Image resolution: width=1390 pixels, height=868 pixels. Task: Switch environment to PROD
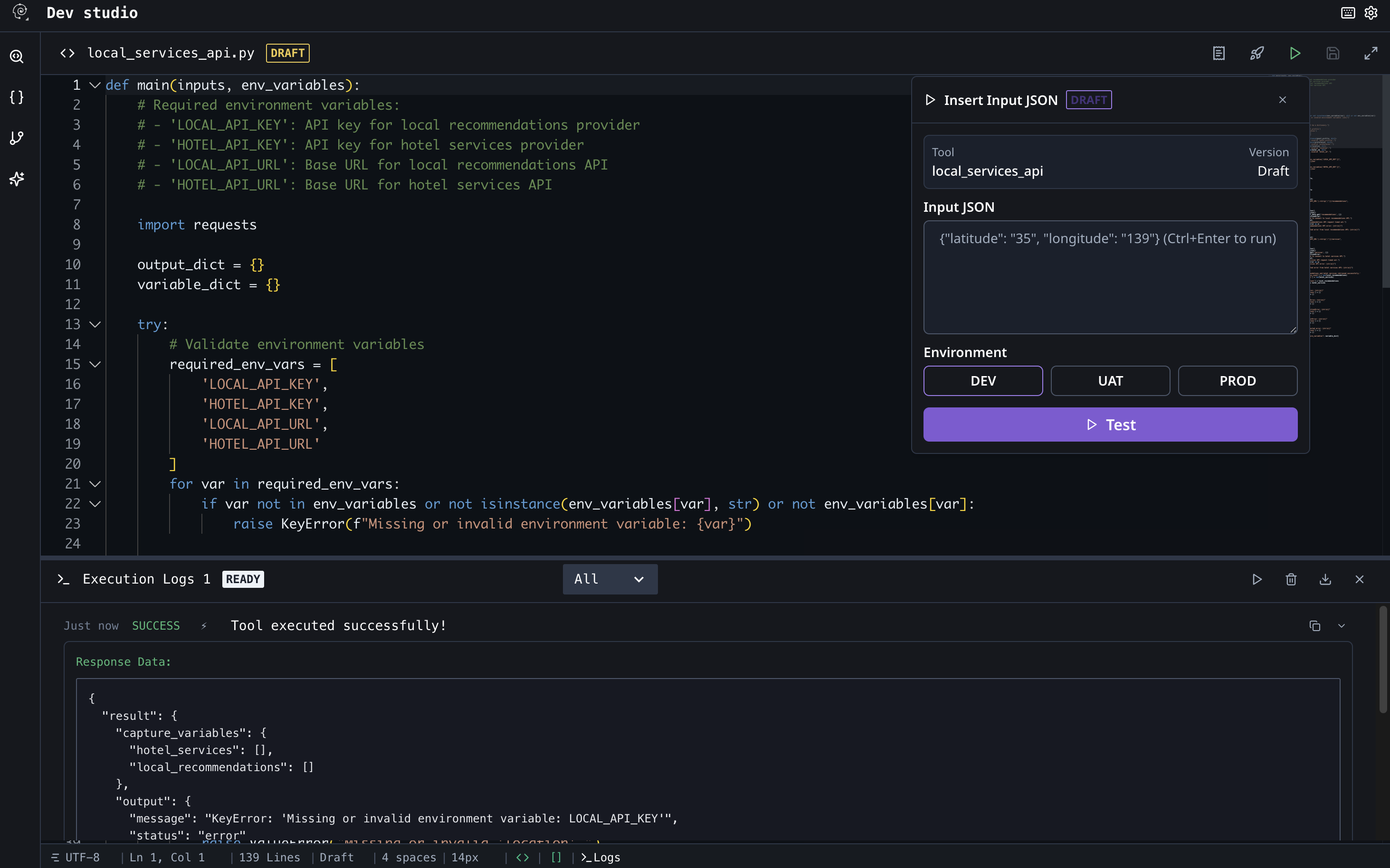[1237, 381]
